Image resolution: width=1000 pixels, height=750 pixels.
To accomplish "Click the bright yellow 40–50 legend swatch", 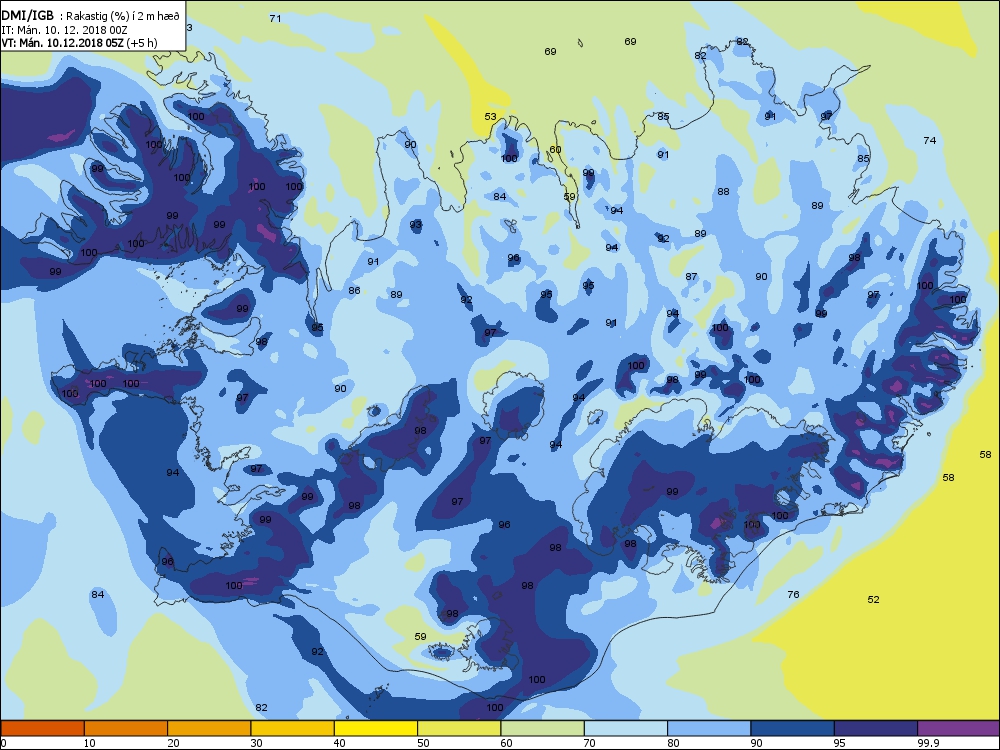I will pyautogui.click(x=376, y=728).
